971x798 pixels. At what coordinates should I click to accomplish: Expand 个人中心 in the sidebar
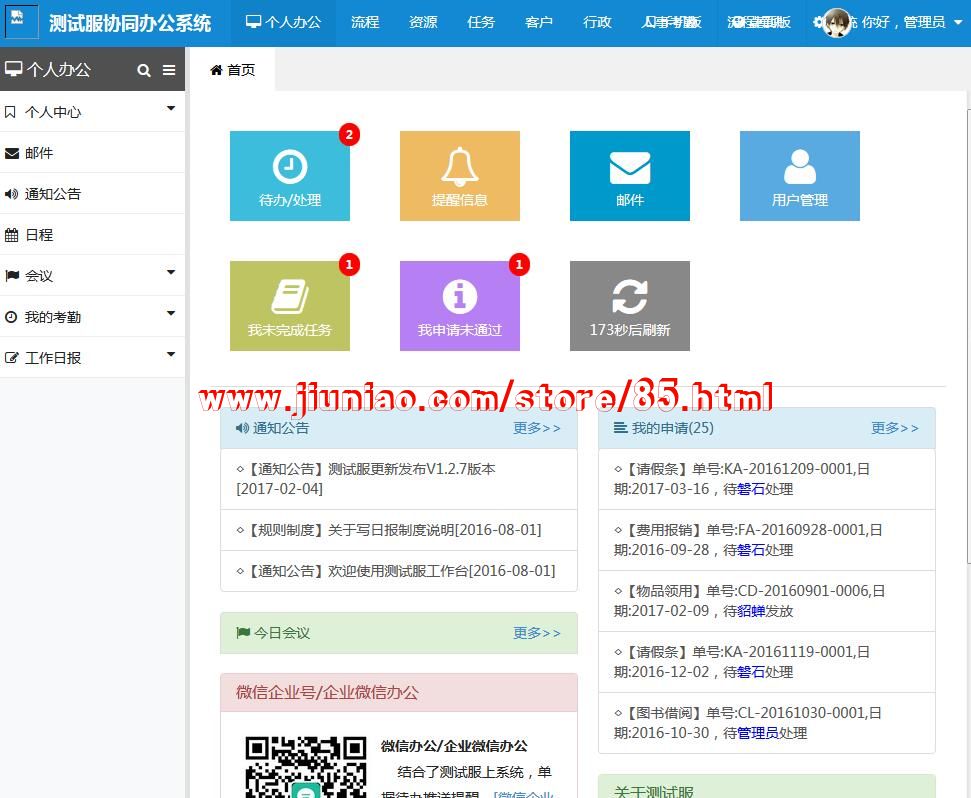(92, 112)
